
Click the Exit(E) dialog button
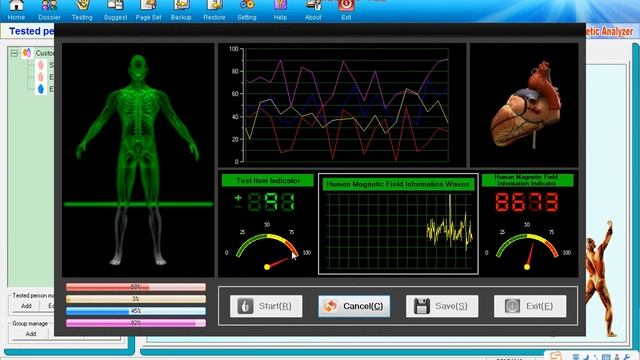530,306
